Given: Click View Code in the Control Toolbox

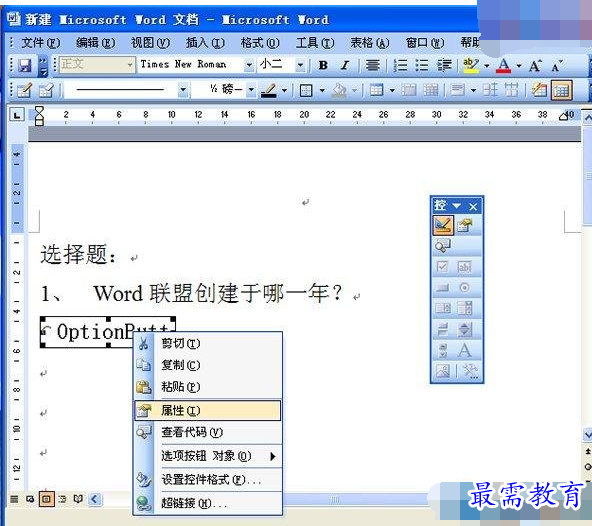Looking at the screenshot, I should coord(442,246).
